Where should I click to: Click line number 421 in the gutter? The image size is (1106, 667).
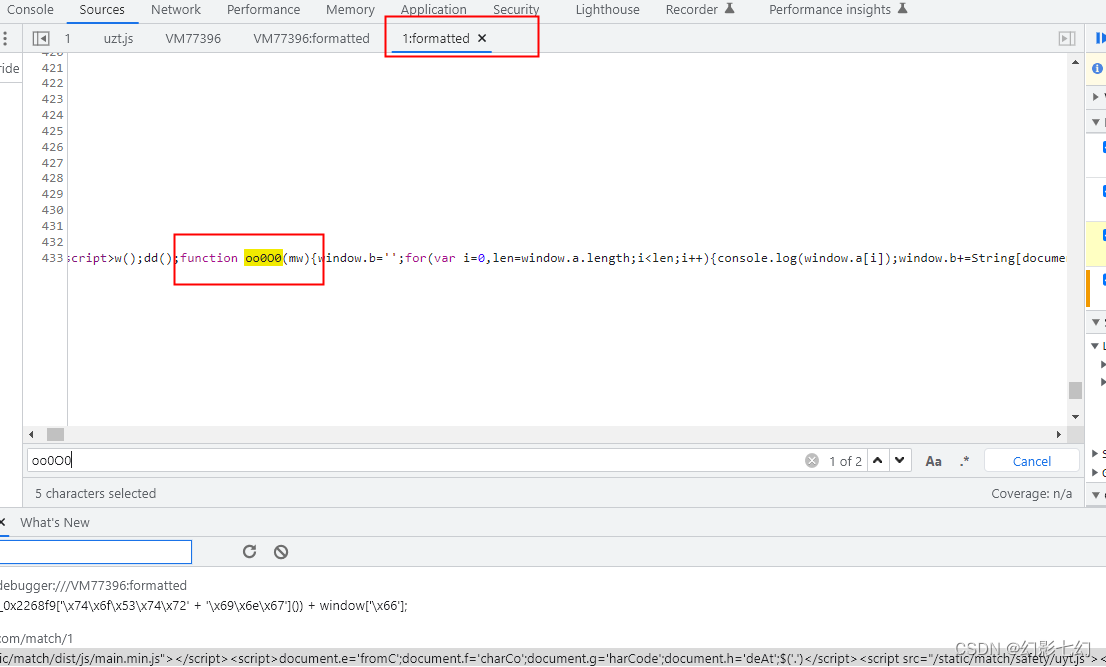[52, 68]
